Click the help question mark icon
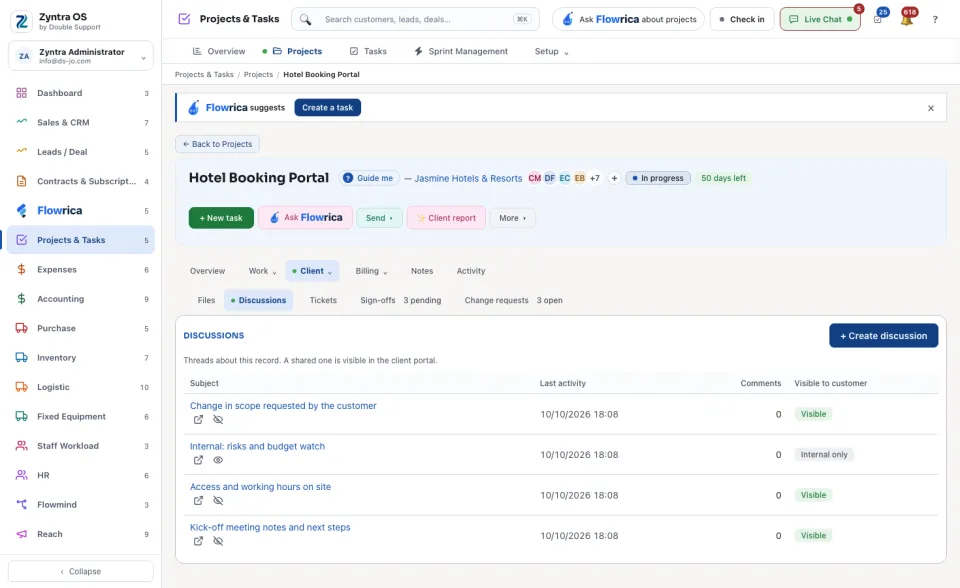This screenshot has width=960, height=588. click(935, 20)
